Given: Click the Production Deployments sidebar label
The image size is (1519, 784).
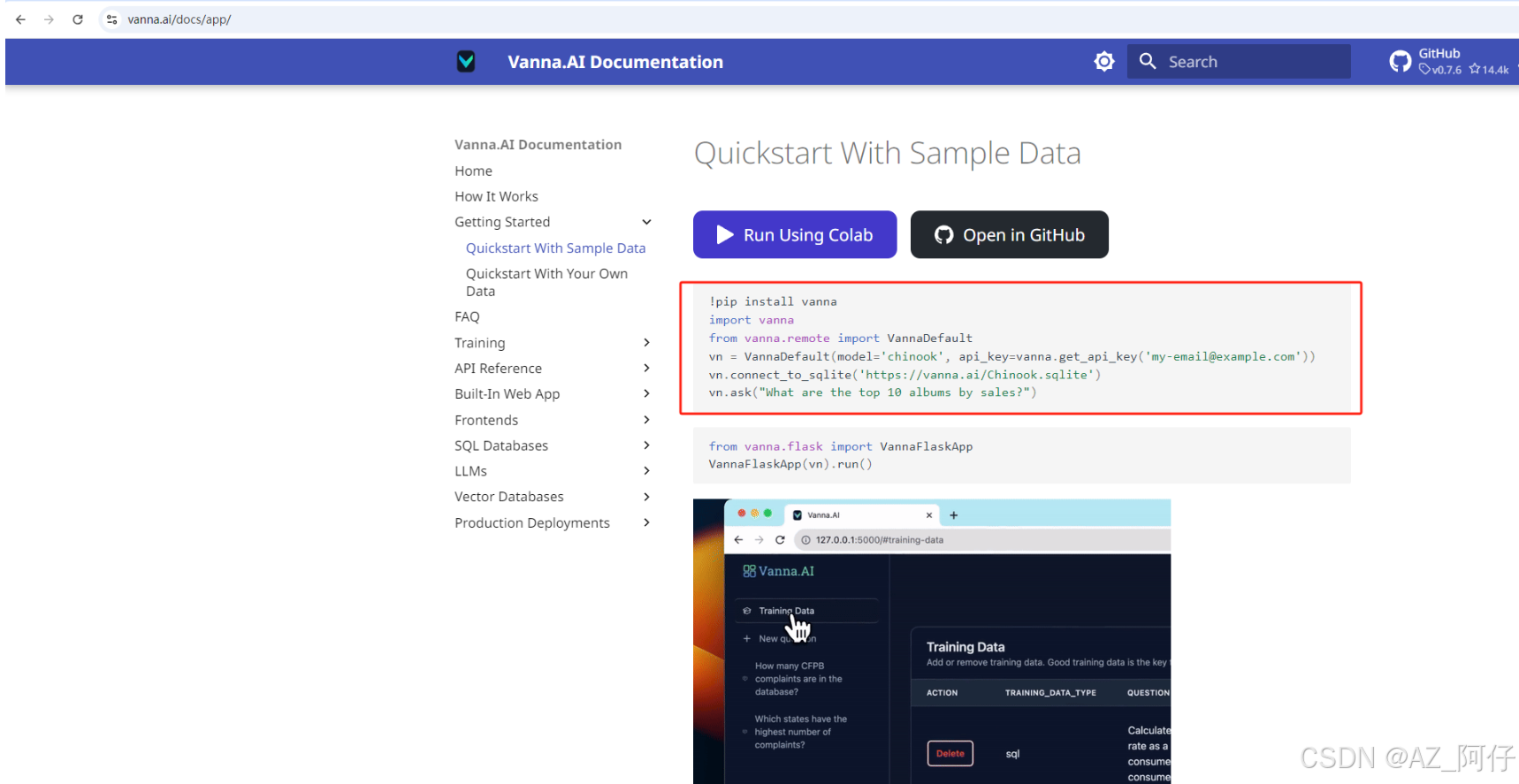Looking at the screenshot, I should tap(531, 523).
